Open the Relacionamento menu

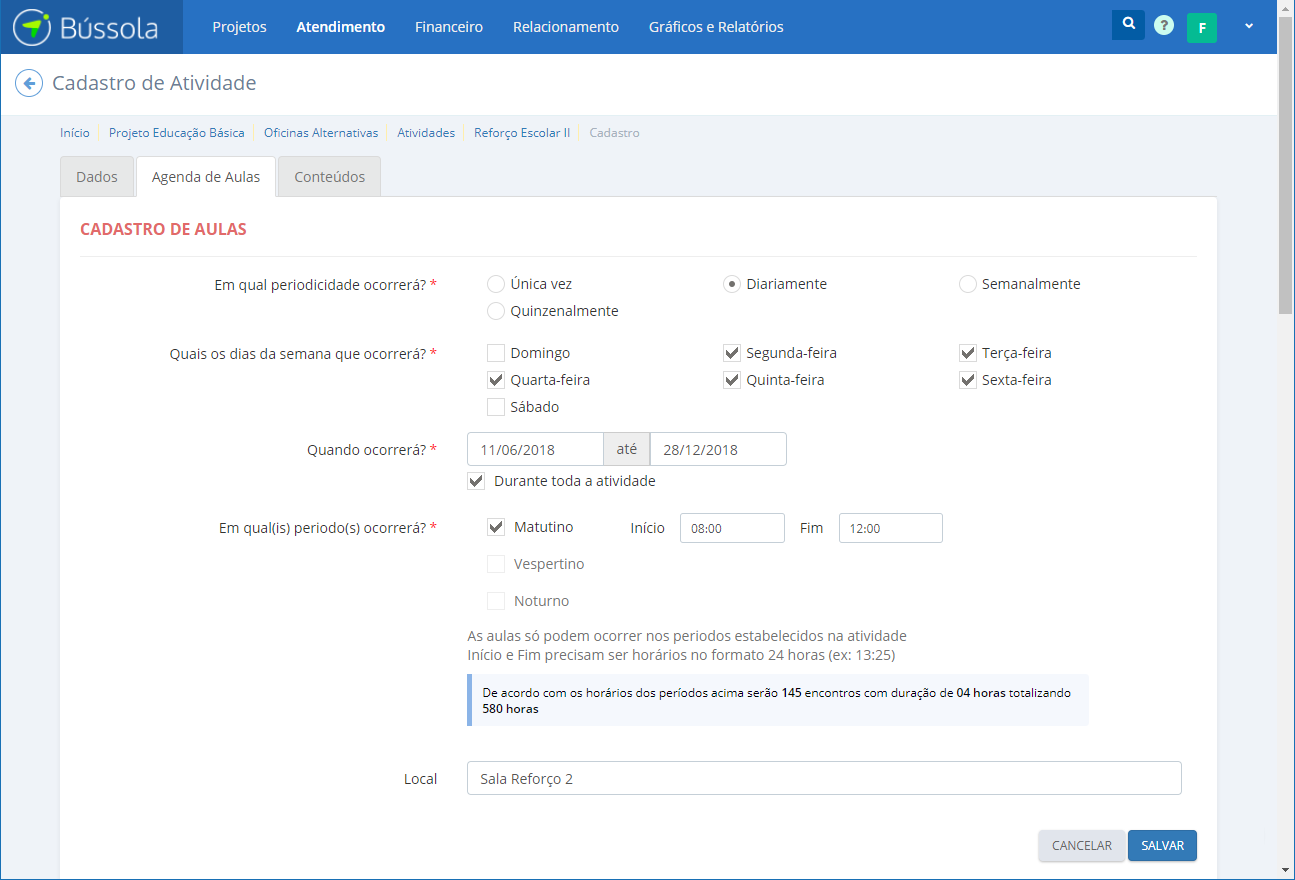click(566, 27)
